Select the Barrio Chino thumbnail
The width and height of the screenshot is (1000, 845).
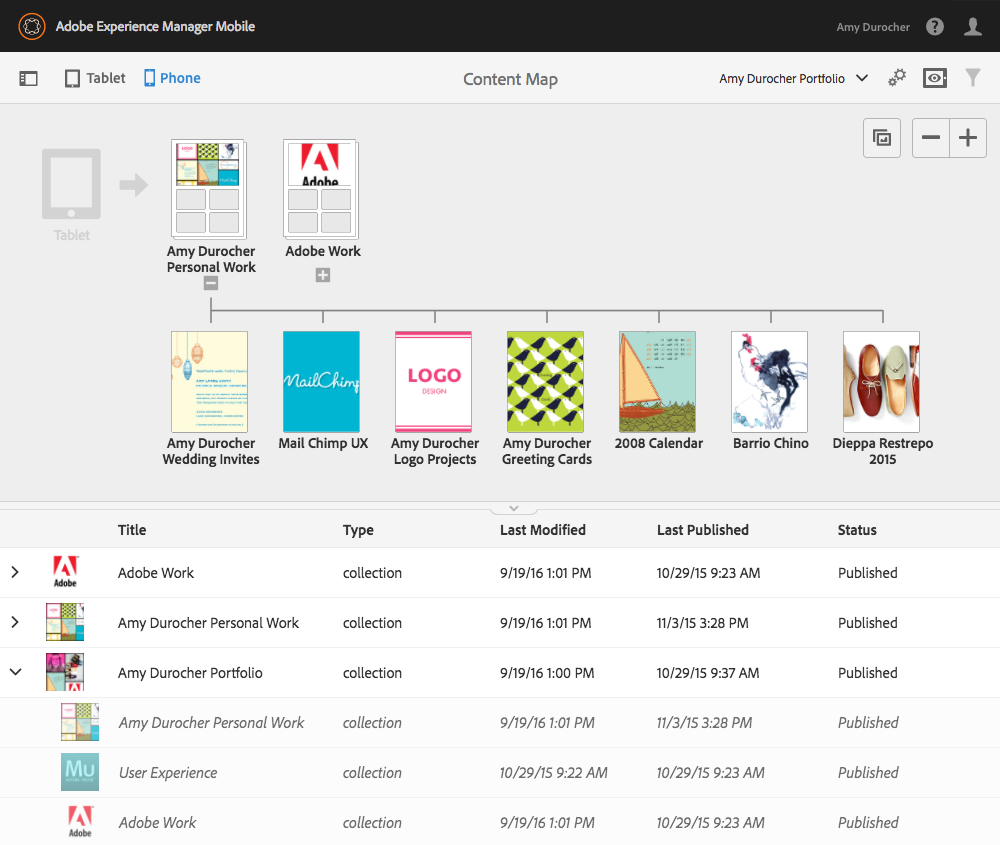coord(770,381)
